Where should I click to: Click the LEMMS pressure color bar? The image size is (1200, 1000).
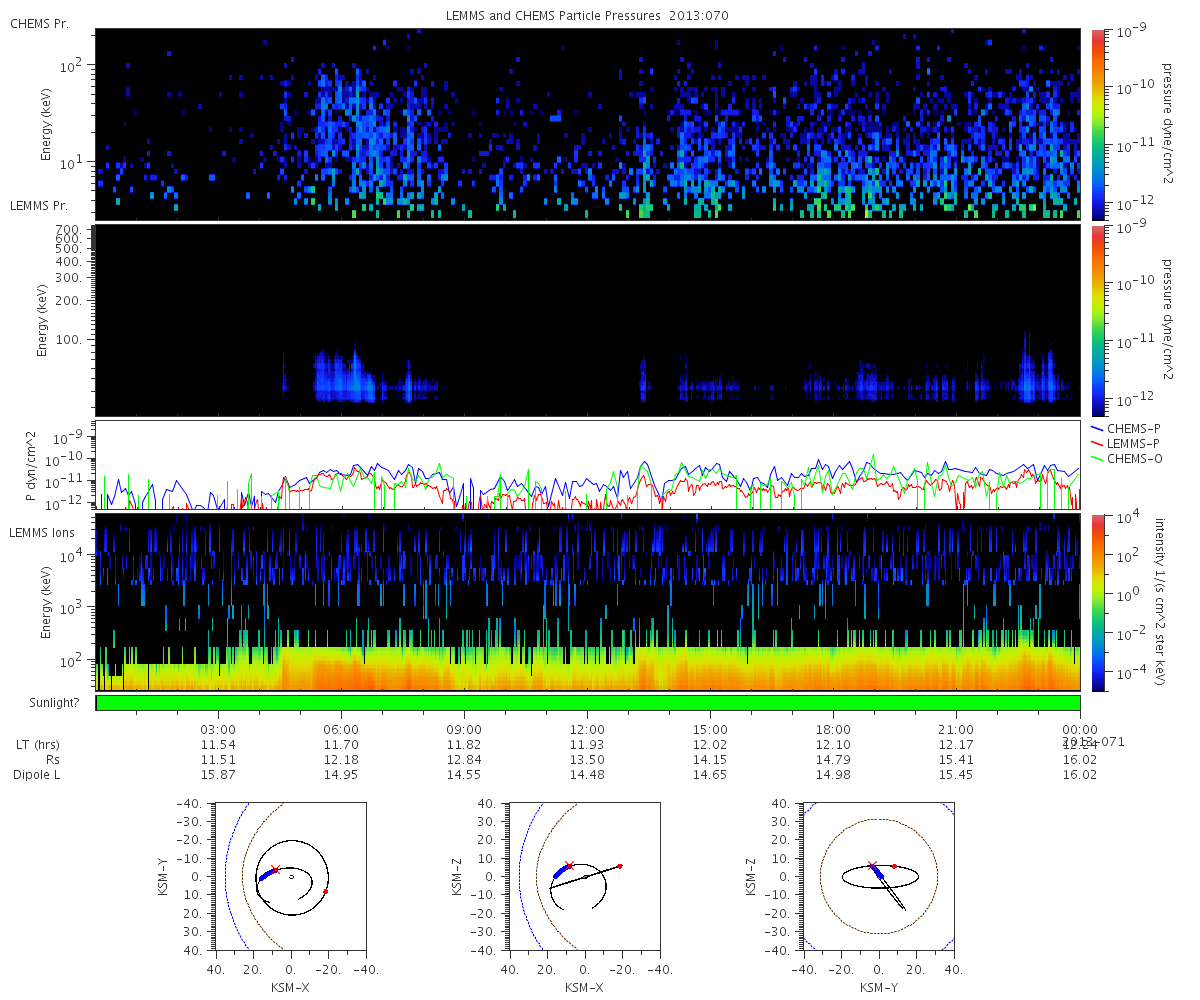[1097, 320]
